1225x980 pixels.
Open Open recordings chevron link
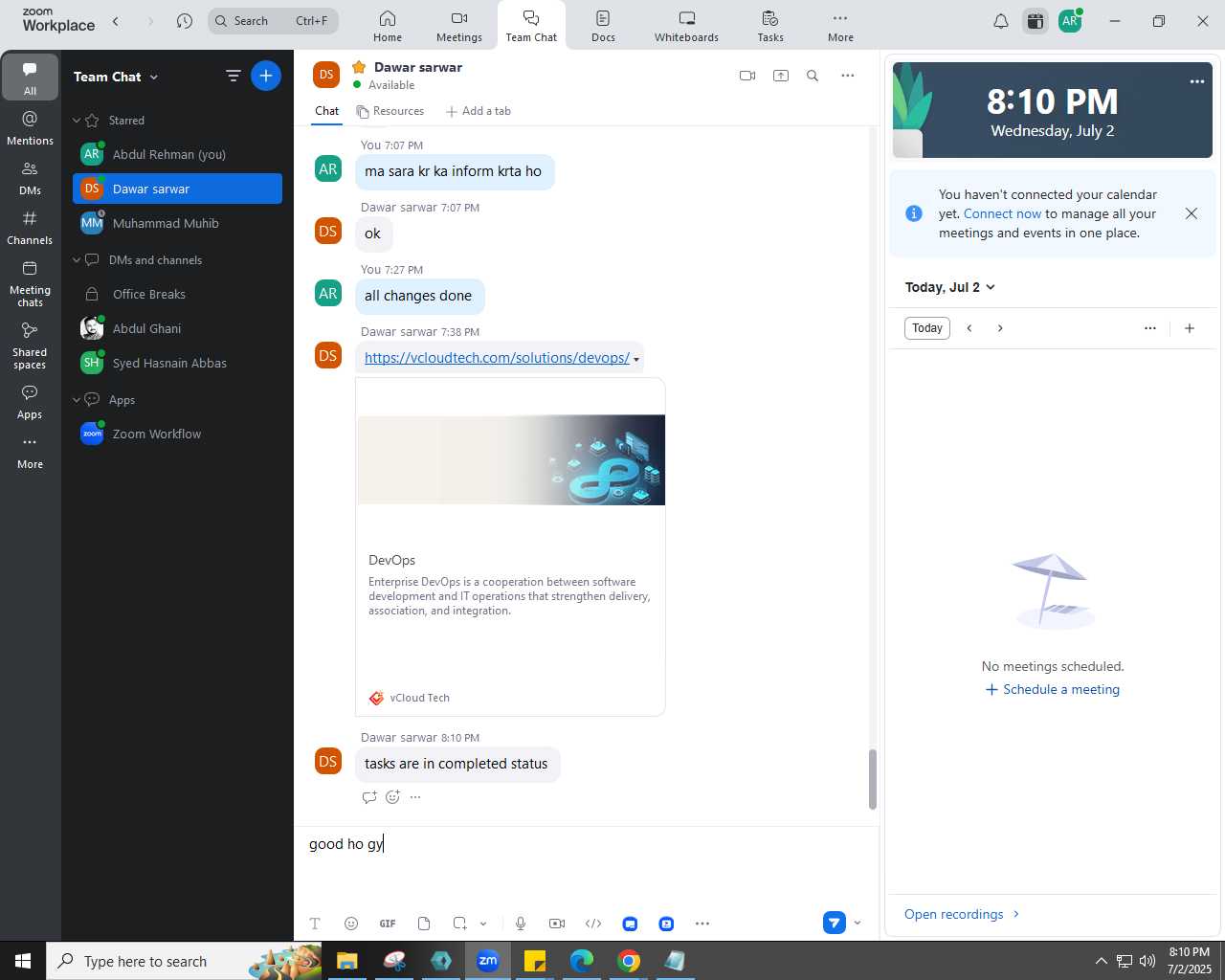tap(963, 914)
